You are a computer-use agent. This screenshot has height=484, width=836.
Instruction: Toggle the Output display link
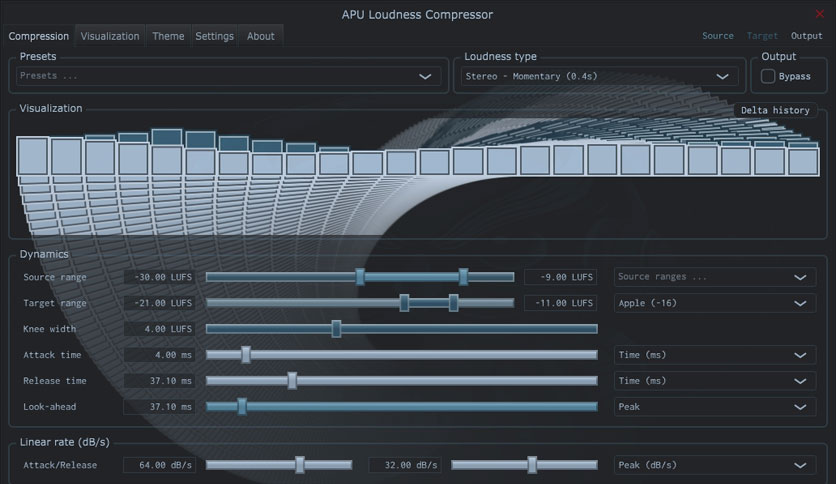click(806, 36)
